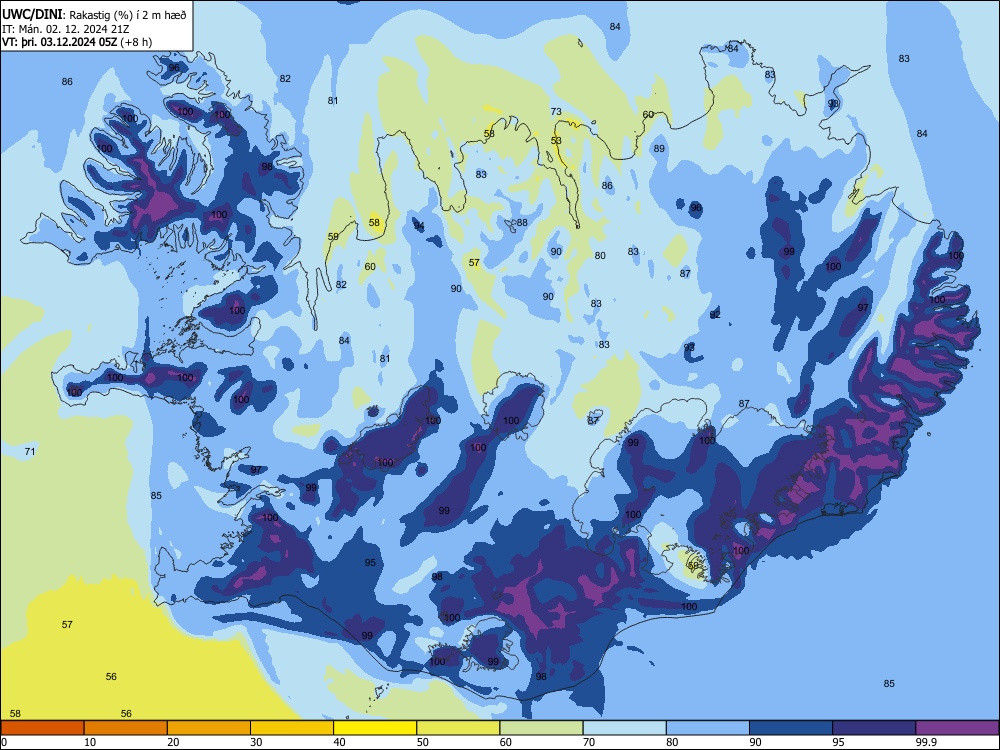Click the "40" legend label
The height and width of the screenshot is (750, 1000).
[339, 742]
